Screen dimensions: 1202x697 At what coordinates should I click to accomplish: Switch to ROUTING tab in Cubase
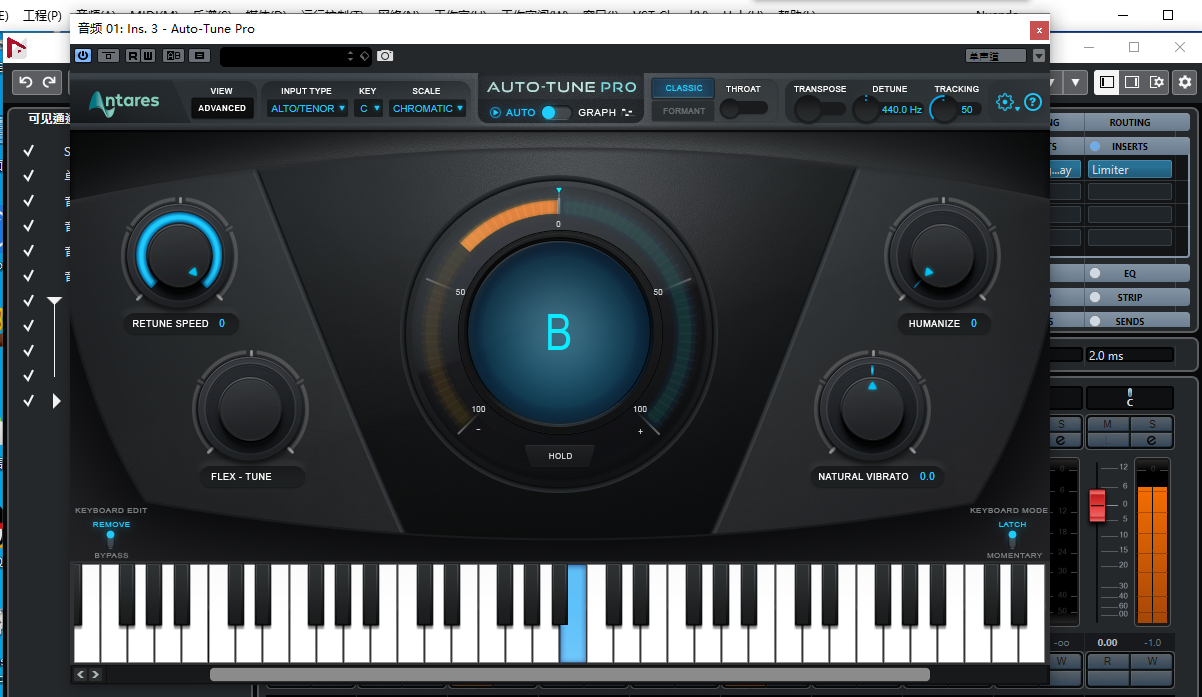pyautogui.click(x=1130, y=122)
